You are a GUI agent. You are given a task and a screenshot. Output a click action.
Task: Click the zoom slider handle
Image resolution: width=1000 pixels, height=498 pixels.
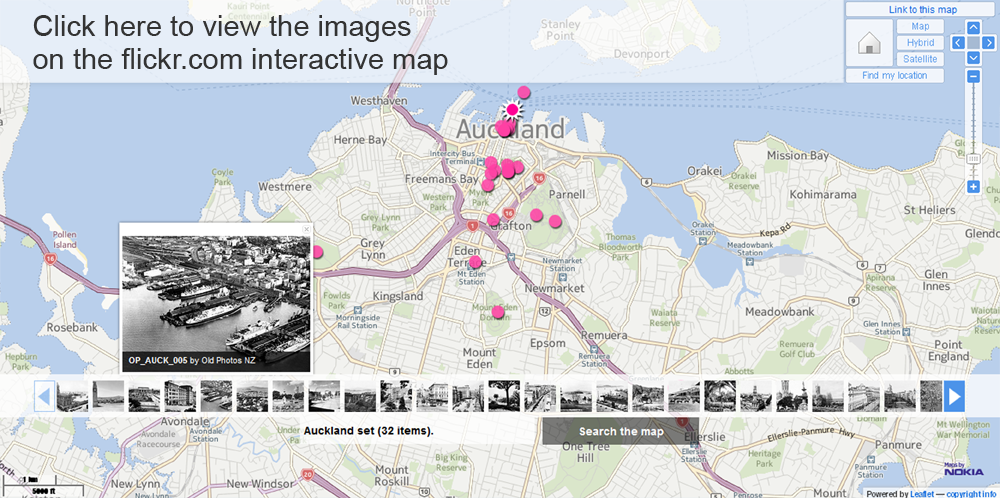click(x=973, y=158)
